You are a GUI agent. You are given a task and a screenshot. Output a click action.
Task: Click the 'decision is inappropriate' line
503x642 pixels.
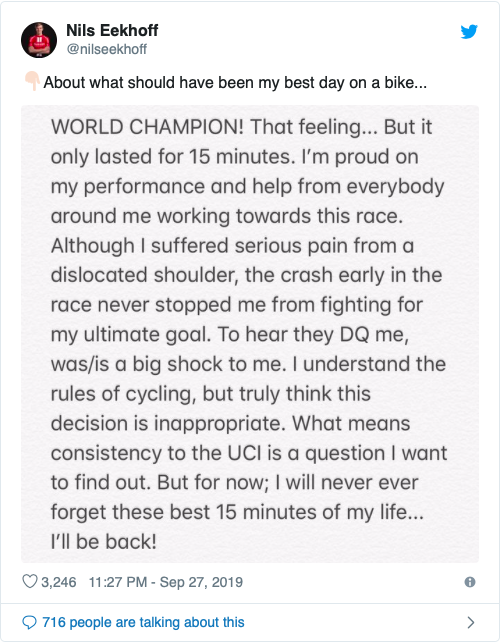(x=230, y=423)
